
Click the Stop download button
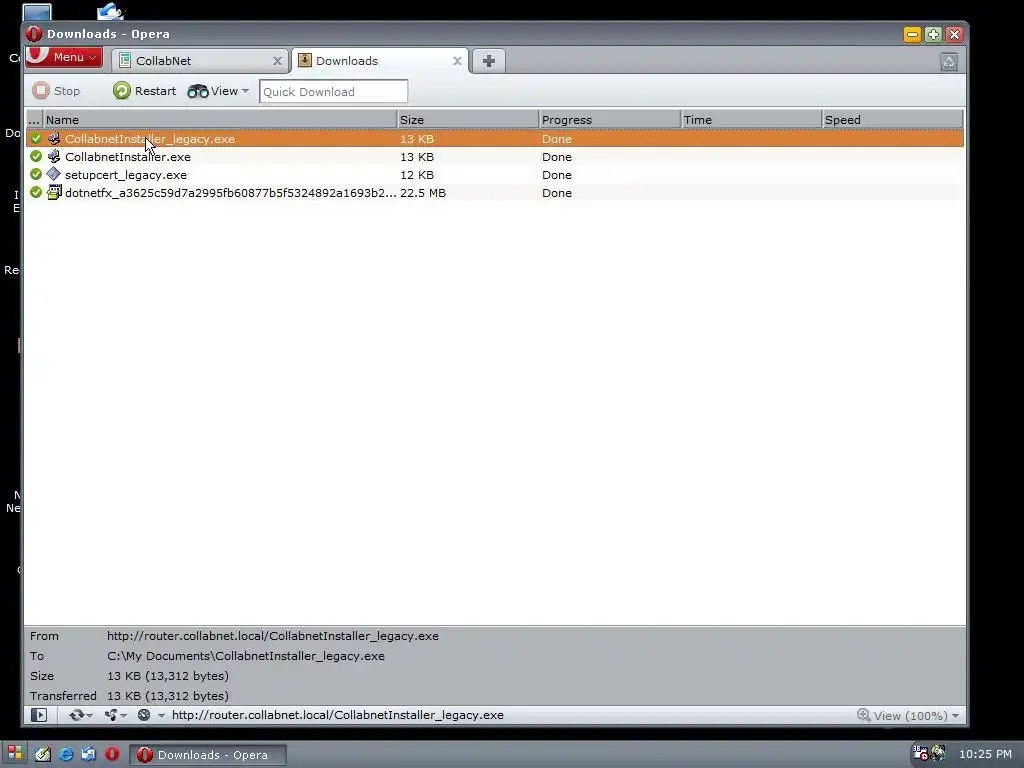click(57, 91)
